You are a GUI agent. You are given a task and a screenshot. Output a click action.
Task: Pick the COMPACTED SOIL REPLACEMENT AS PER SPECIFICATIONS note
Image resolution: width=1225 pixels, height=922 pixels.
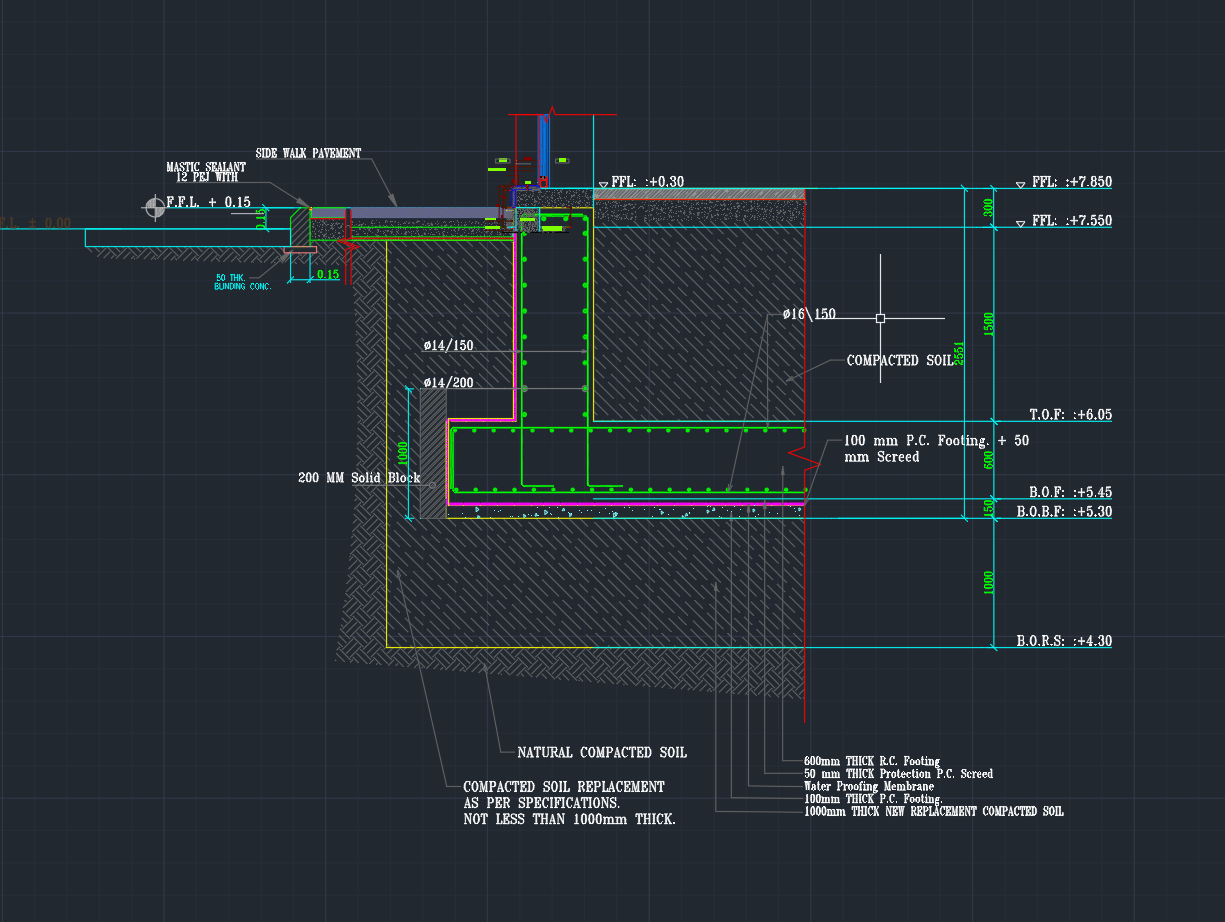click(x=570, y=803)
